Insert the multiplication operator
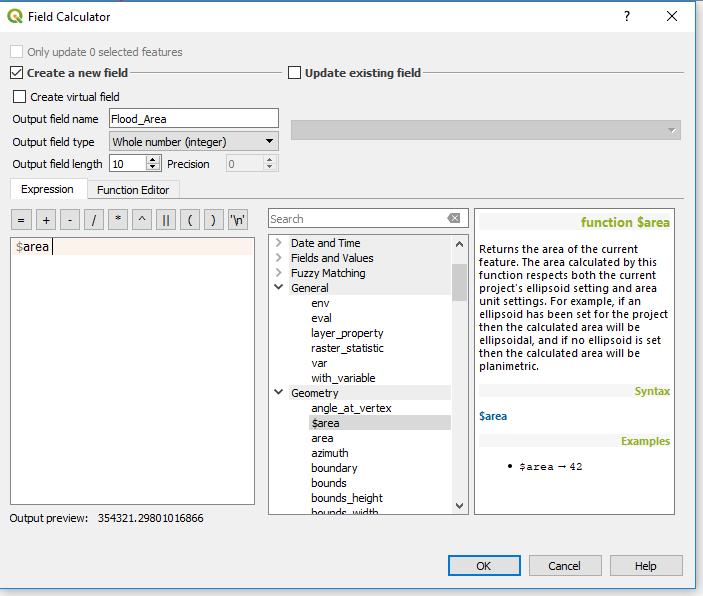The width and height of the screenshot is (703, 596). click(x=118, y=220)
